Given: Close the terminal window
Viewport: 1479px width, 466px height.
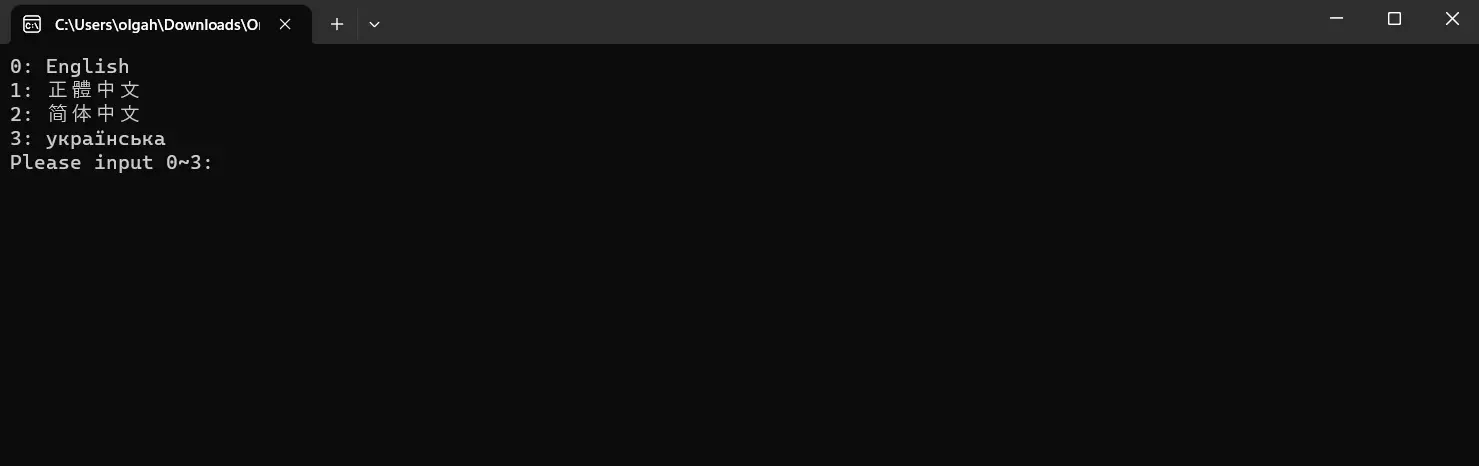Looking at the screenshot, I should click(1452, 18).
